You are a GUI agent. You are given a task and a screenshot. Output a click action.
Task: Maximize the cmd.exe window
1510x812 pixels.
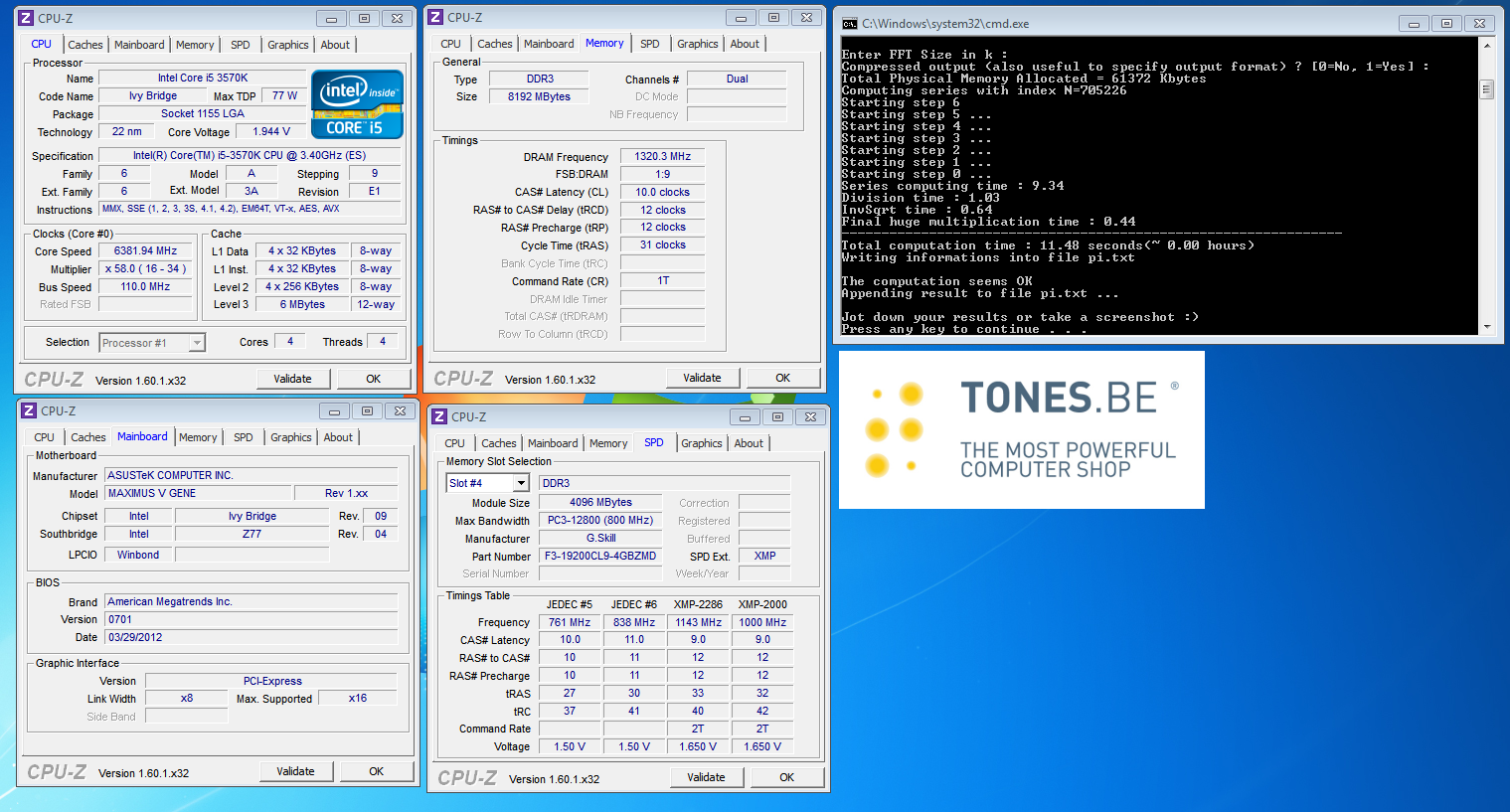point(1446,23)
